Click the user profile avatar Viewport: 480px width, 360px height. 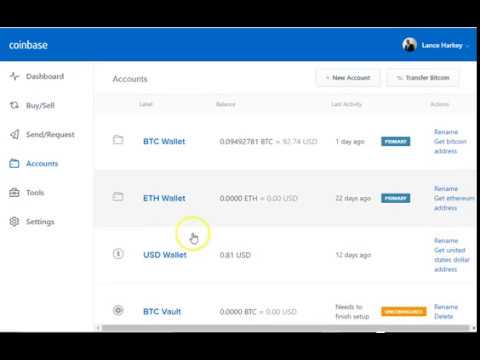point(409,45)
